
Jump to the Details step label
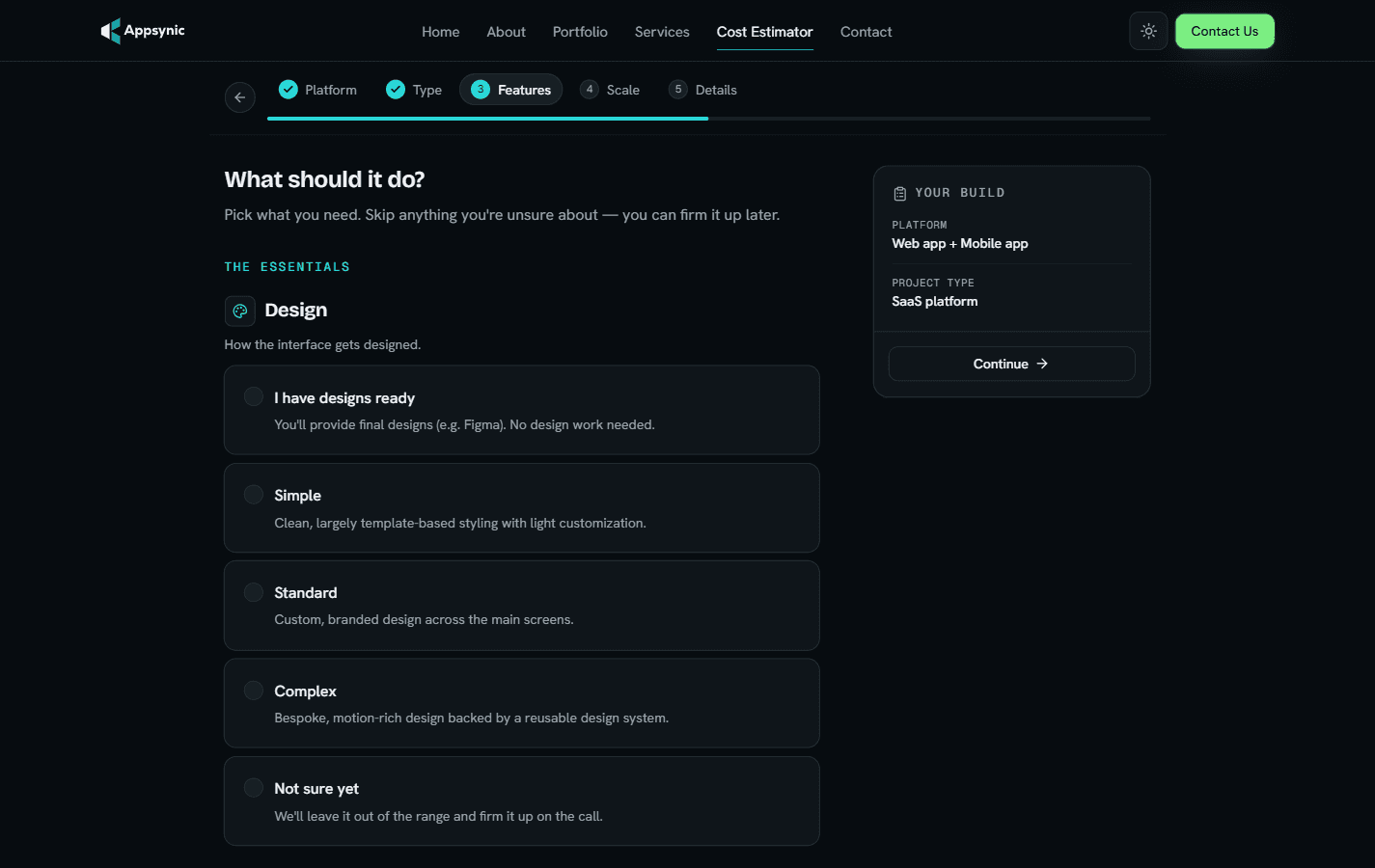click(716, 90)
